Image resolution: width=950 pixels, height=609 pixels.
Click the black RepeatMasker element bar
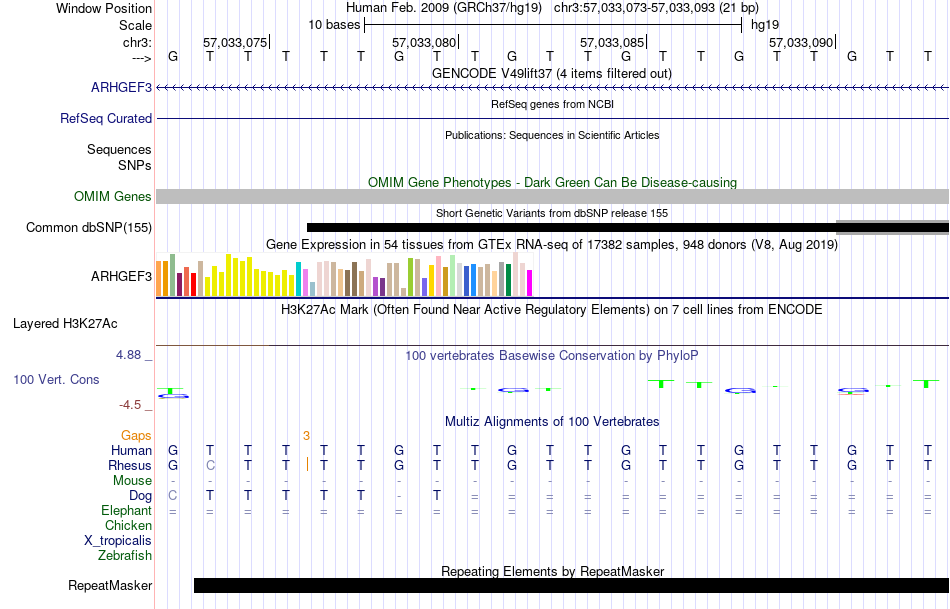571,585
